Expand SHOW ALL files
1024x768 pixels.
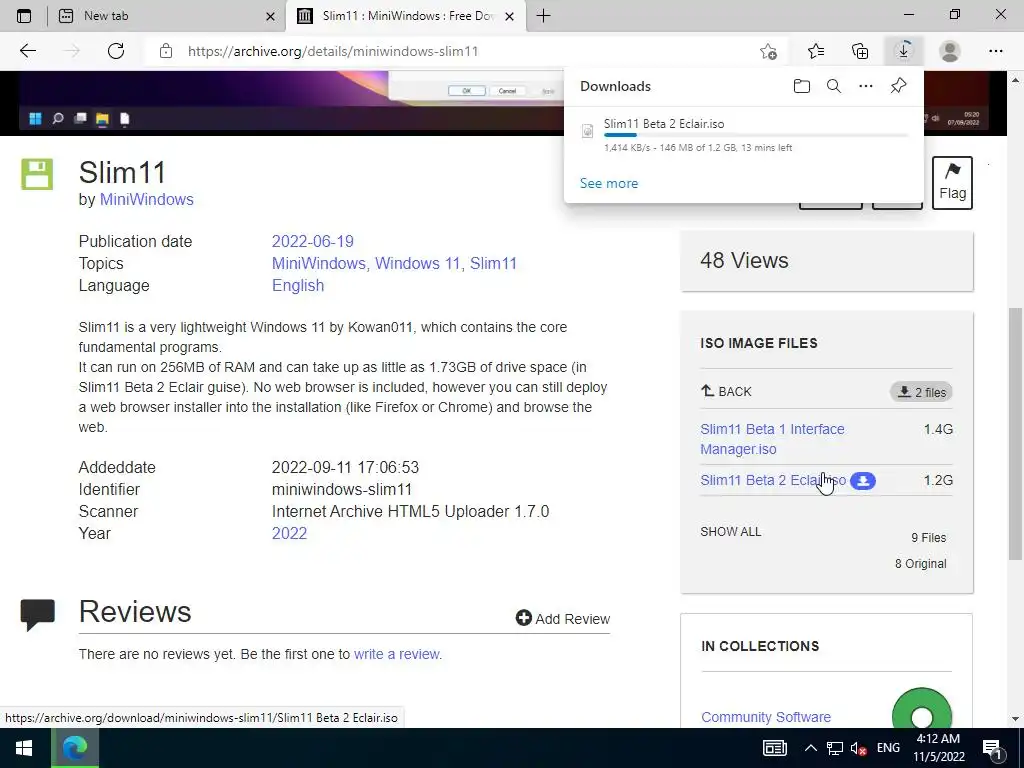[x=731, y=532]
